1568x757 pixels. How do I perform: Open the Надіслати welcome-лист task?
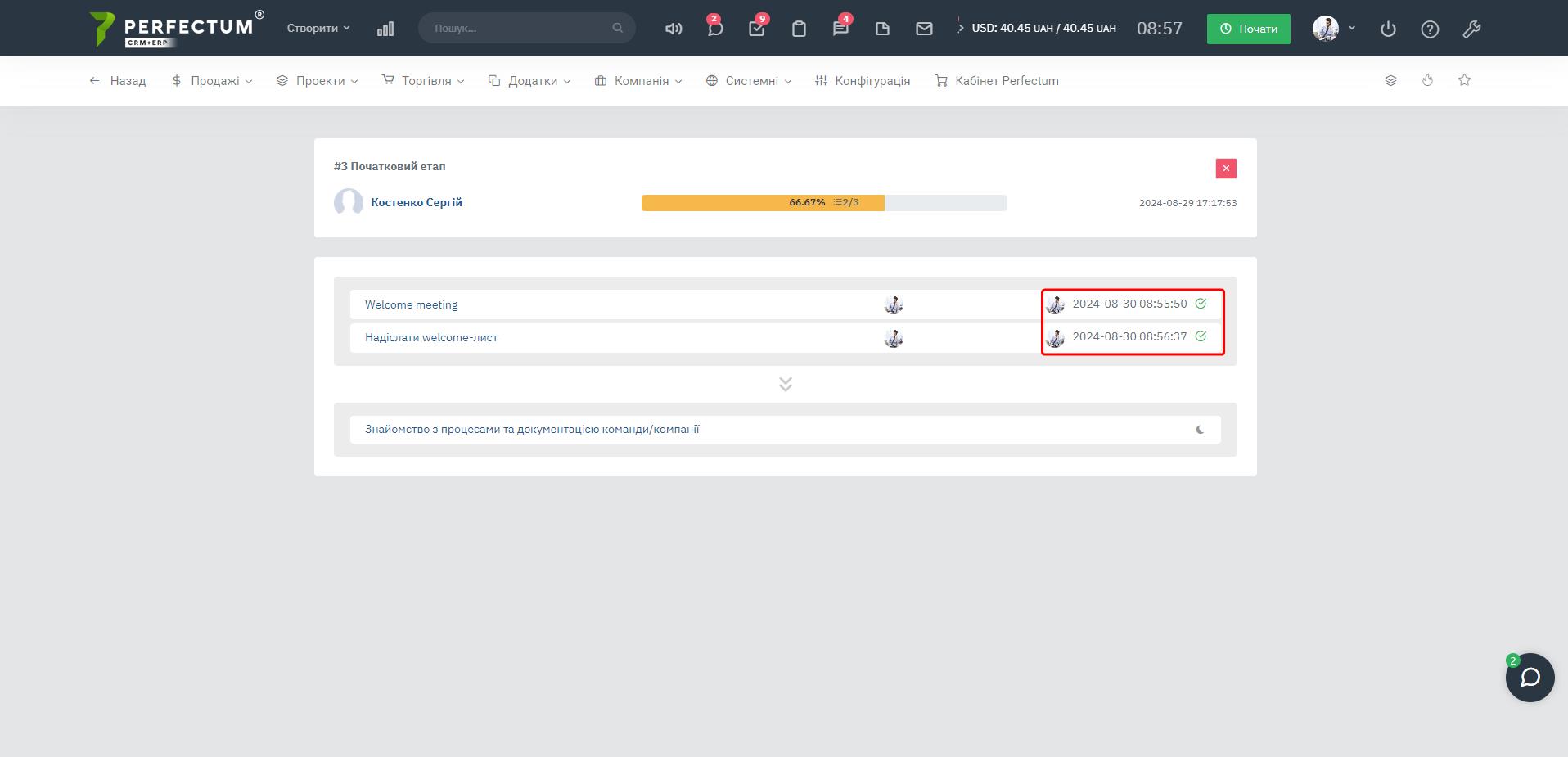(x=431, y=337)
